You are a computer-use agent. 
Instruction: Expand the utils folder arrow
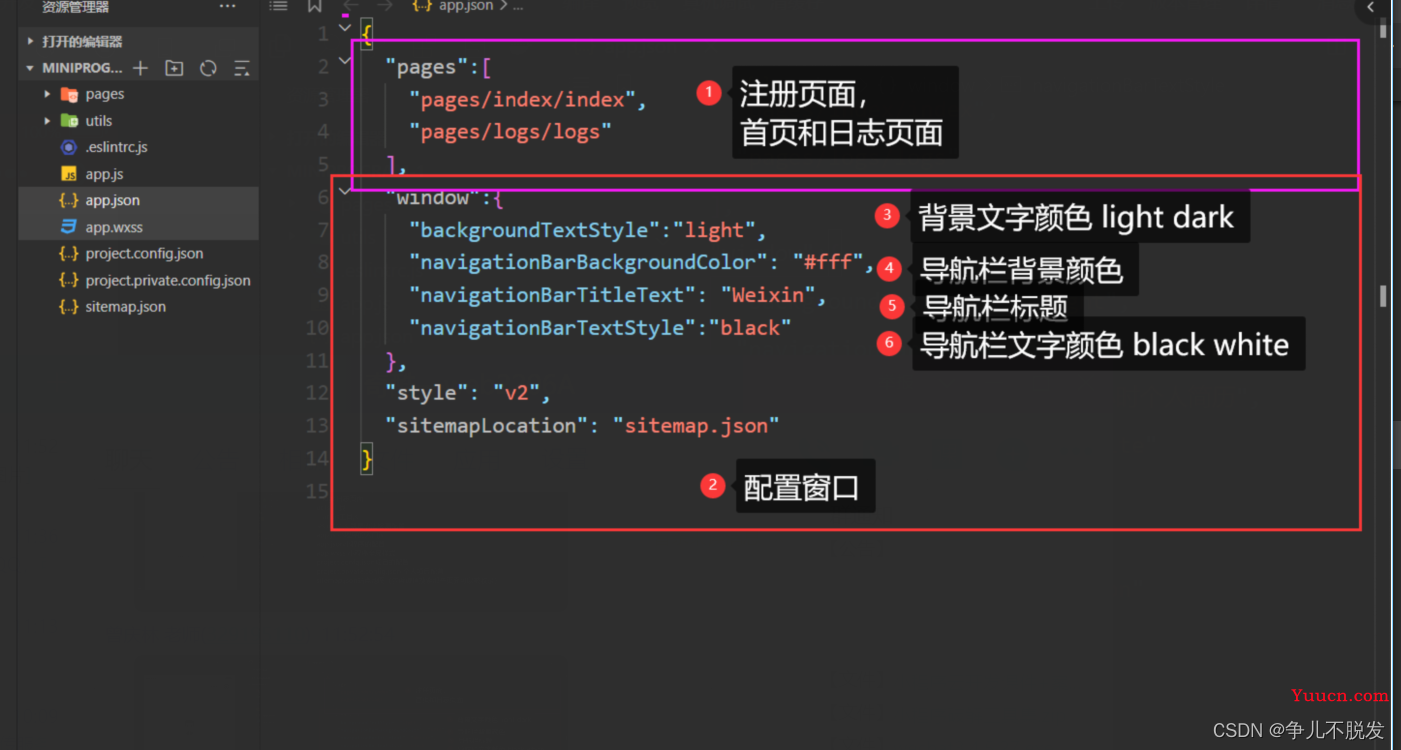[x=47, y=121]
